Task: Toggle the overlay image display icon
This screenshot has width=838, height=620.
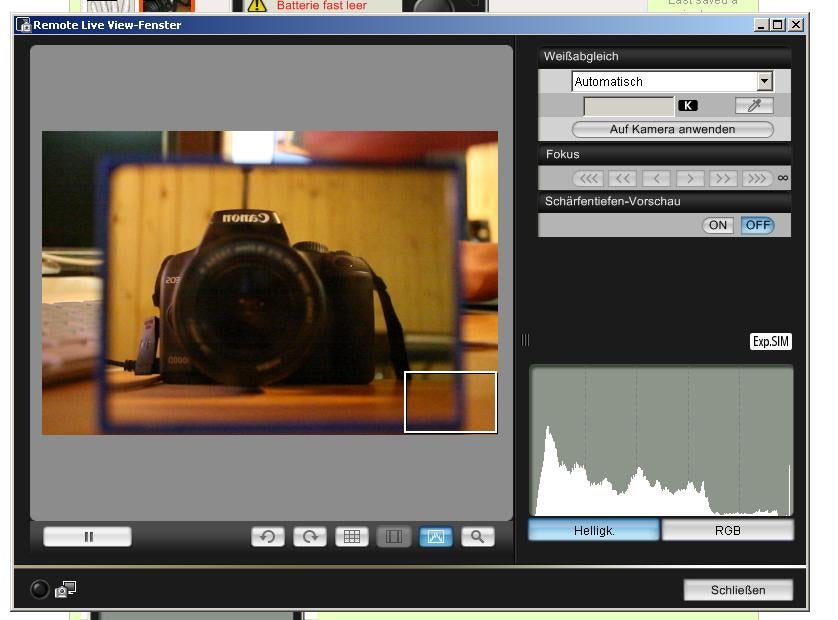Action: tap(436, 537)
